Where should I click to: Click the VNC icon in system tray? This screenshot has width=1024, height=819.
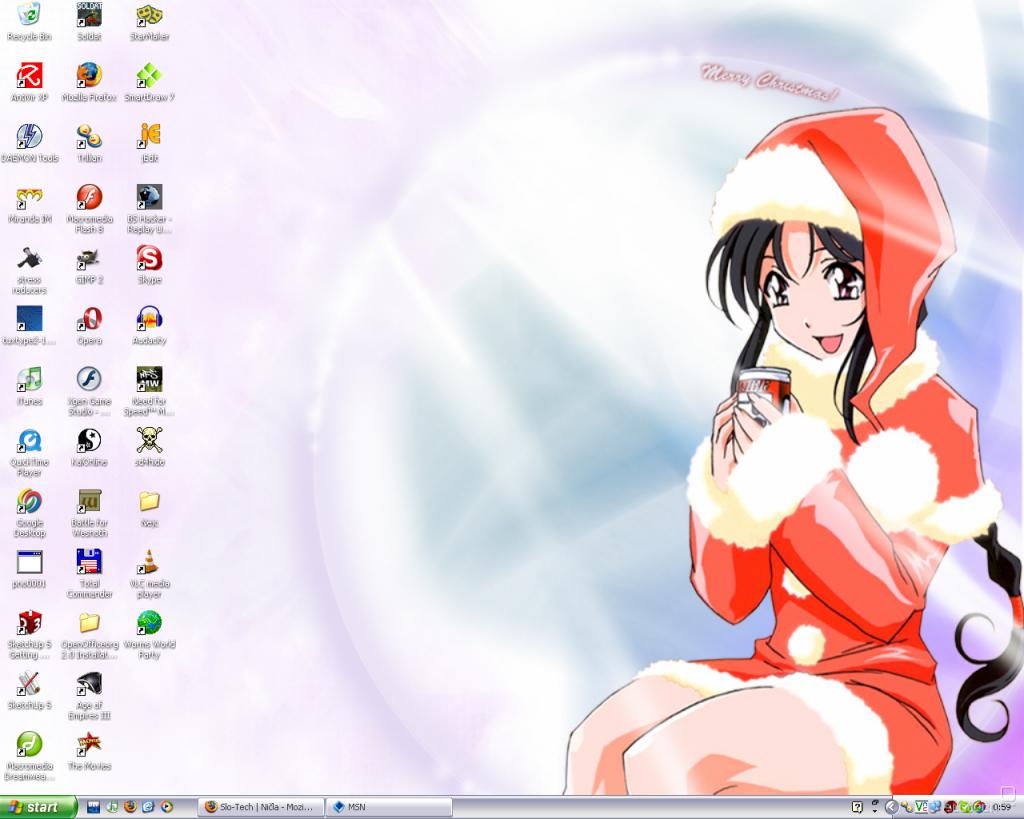click(921, 807)
